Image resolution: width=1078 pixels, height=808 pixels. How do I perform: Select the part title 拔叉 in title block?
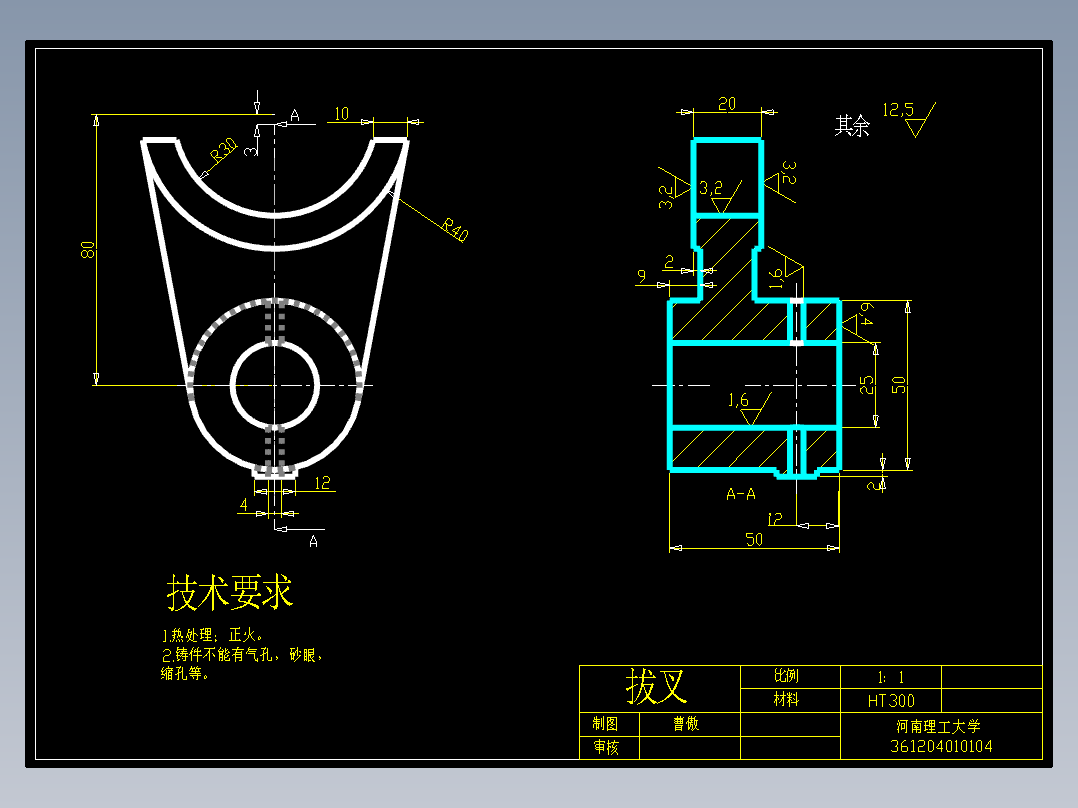[656, 686]
